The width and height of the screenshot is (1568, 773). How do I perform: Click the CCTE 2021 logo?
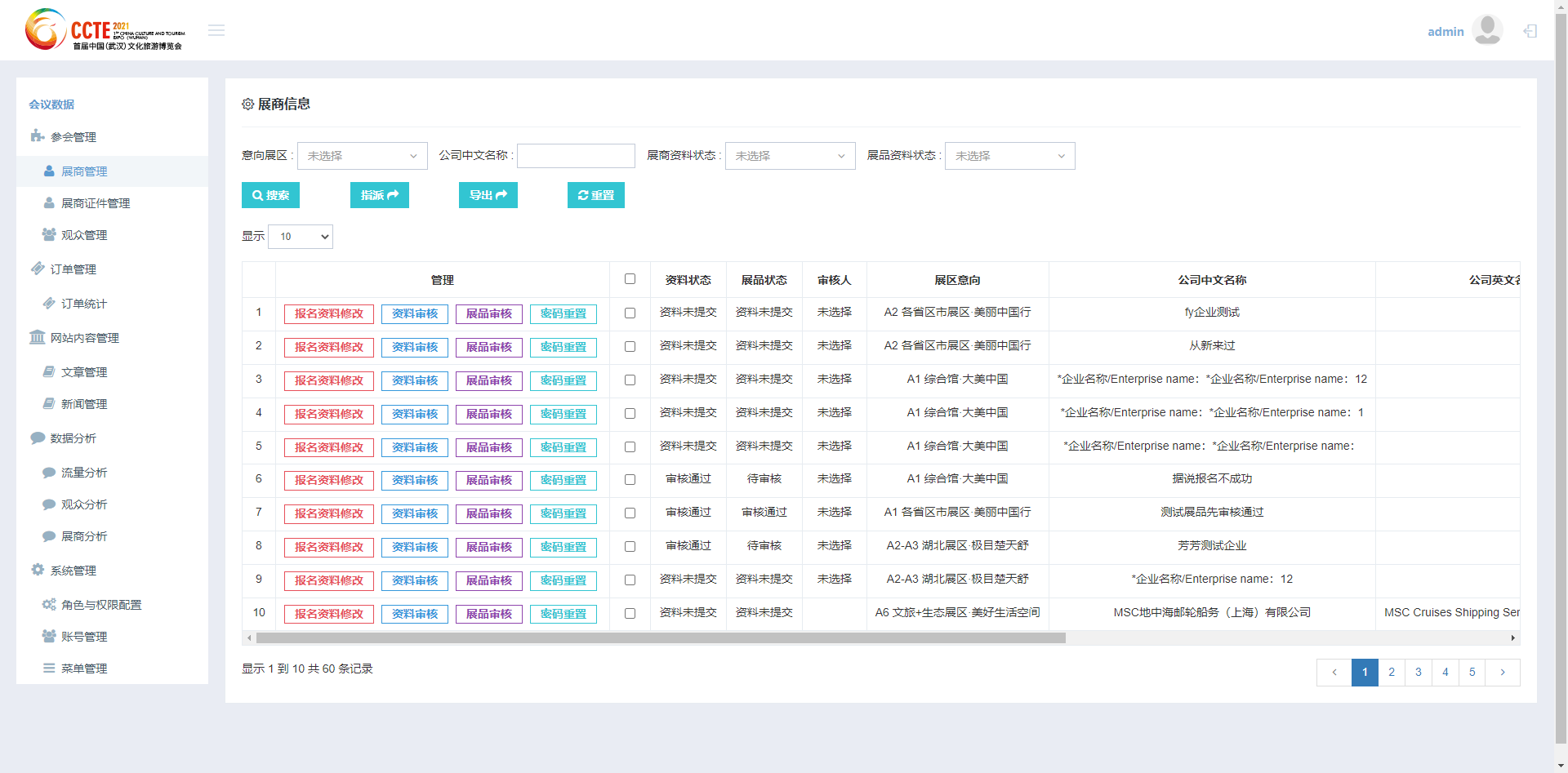[105, 29]
